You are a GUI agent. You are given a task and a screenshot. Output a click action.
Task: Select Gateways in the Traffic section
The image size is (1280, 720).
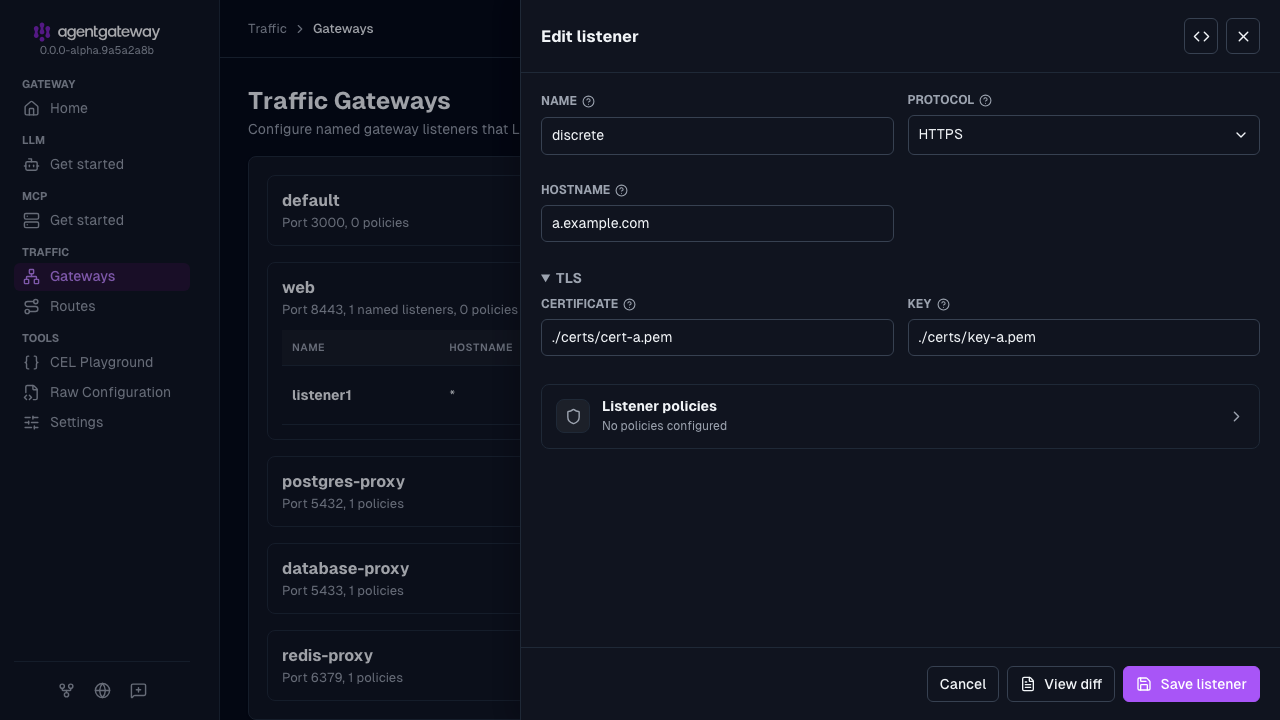pos(102,276)
